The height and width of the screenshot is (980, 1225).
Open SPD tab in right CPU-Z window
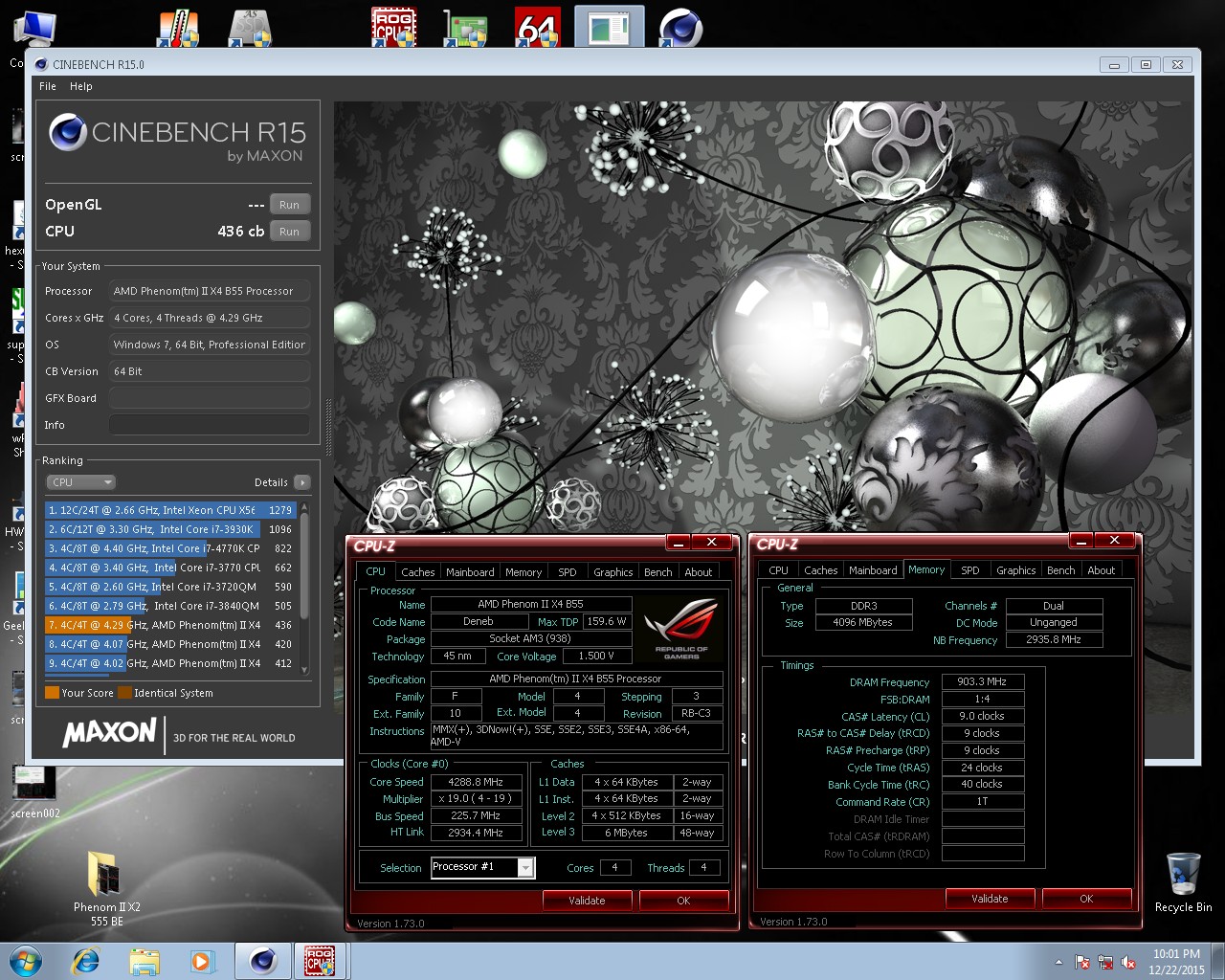pos(970,570)
